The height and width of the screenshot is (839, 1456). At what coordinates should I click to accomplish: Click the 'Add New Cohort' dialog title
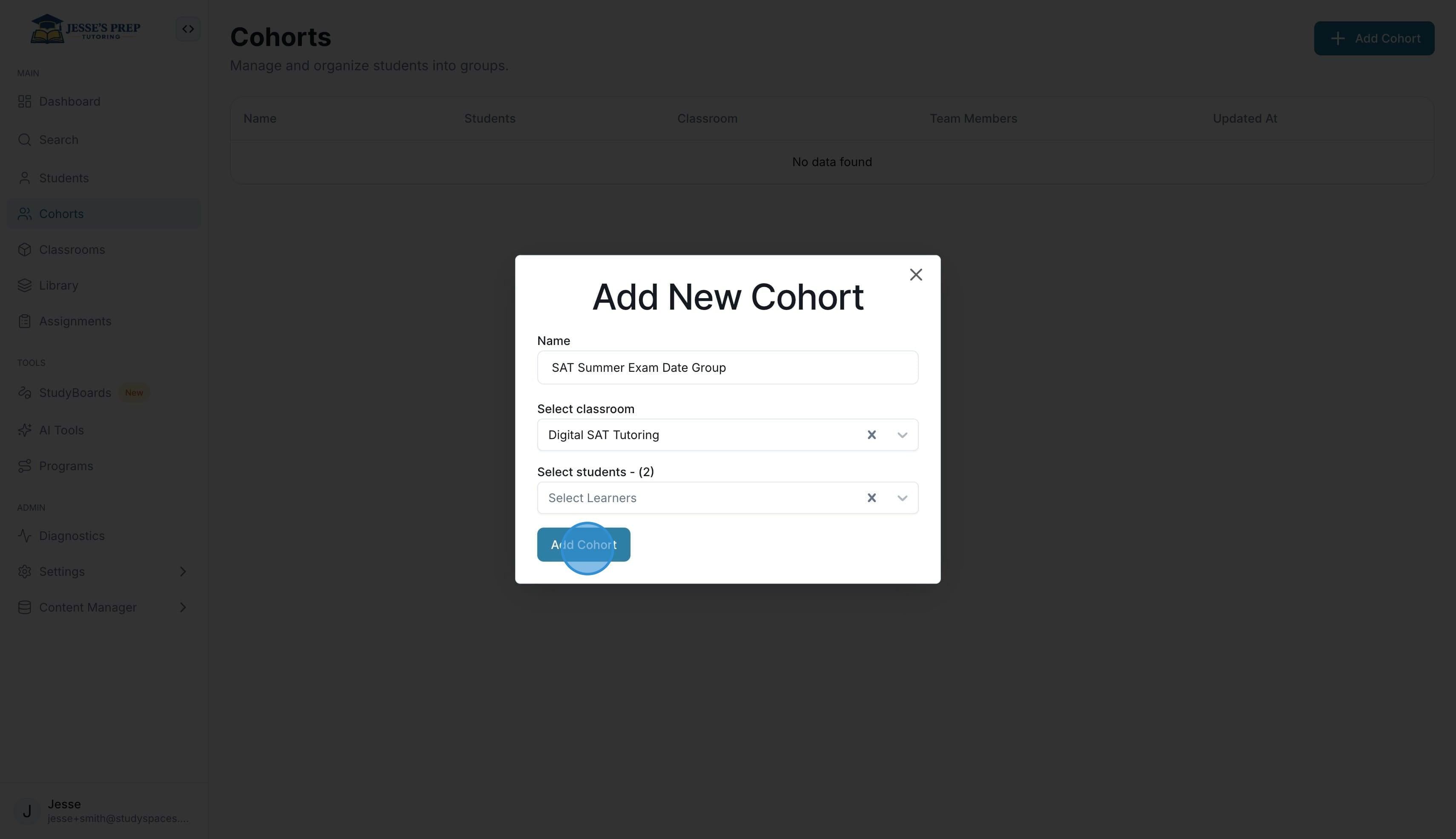(728, 297)
